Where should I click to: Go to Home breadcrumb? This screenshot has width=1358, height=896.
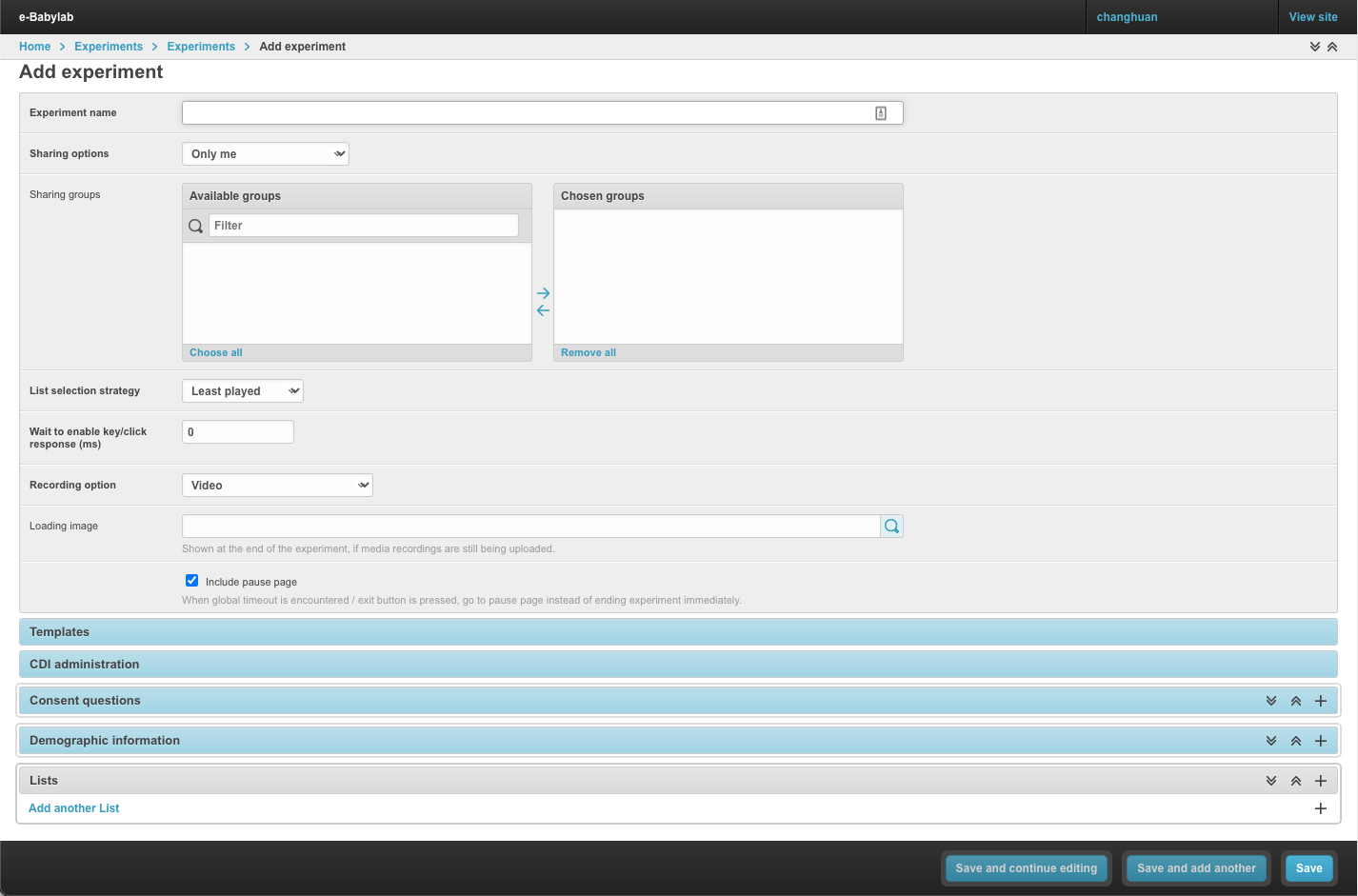pyautogui.click(x=34, y=47)
